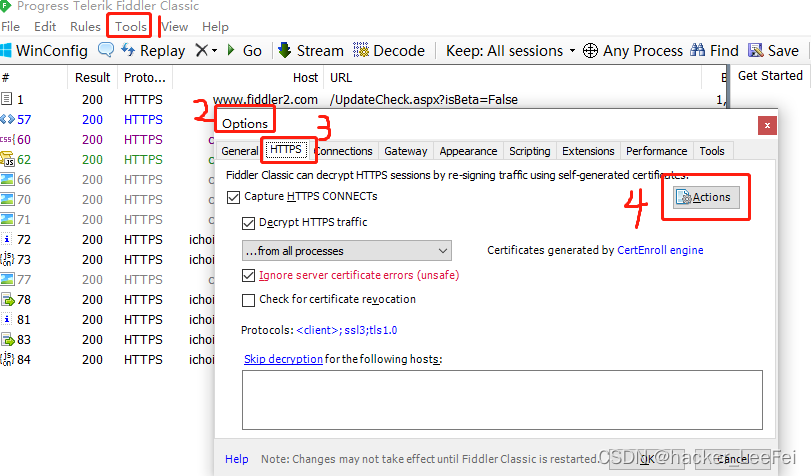
Task: Open the comment speech bubble tool
Action: click(106, 50)
